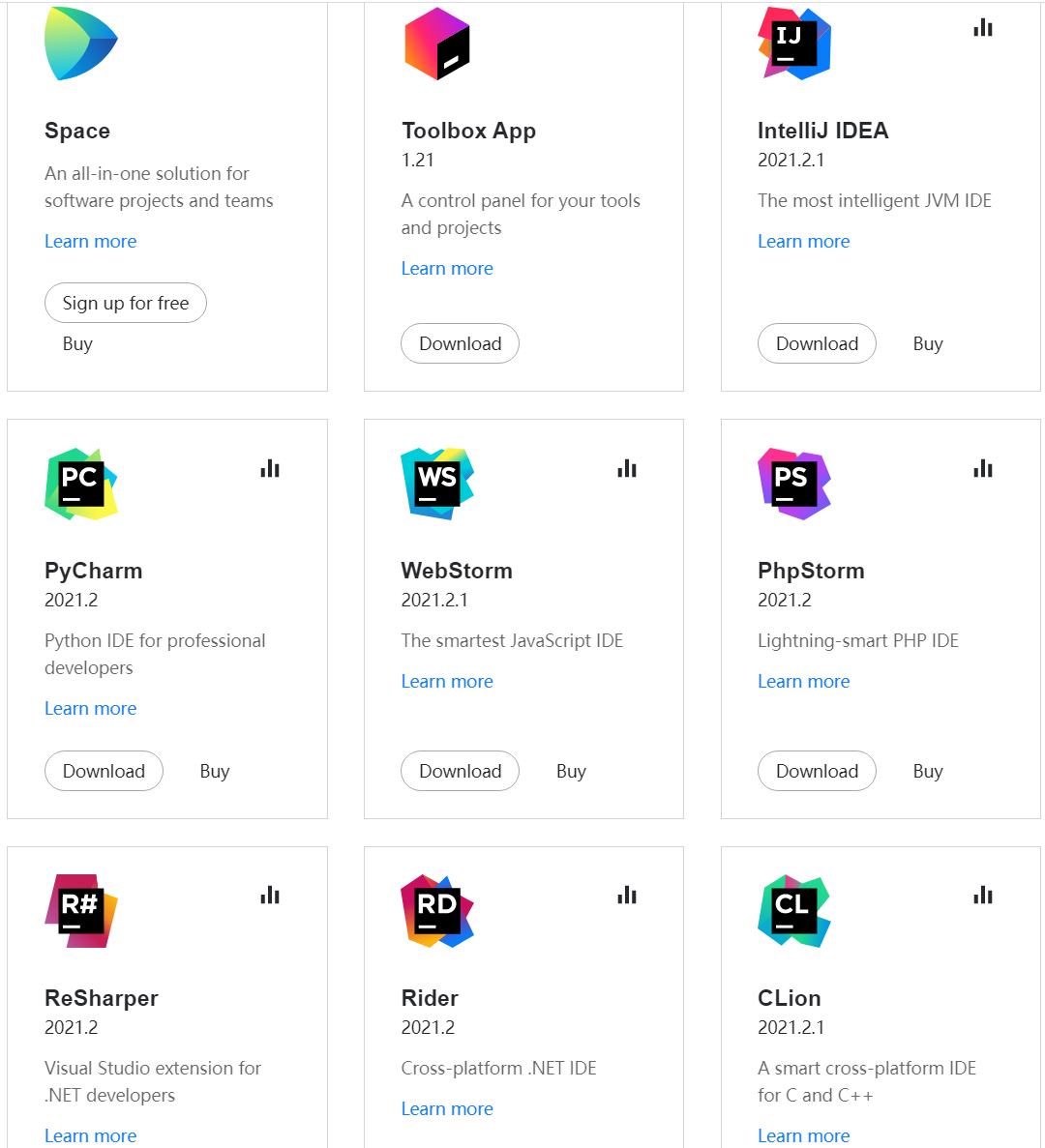Click the CLion CL logo
Viewport: 1045px width, 1148px height.
(794, 911)
